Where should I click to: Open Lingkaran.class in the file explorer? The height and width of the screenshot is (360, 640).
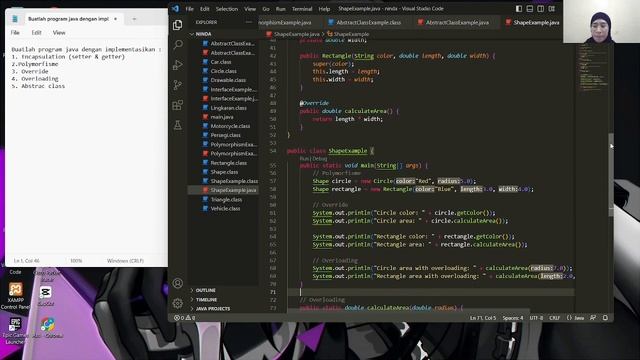(x=228, y=108)
